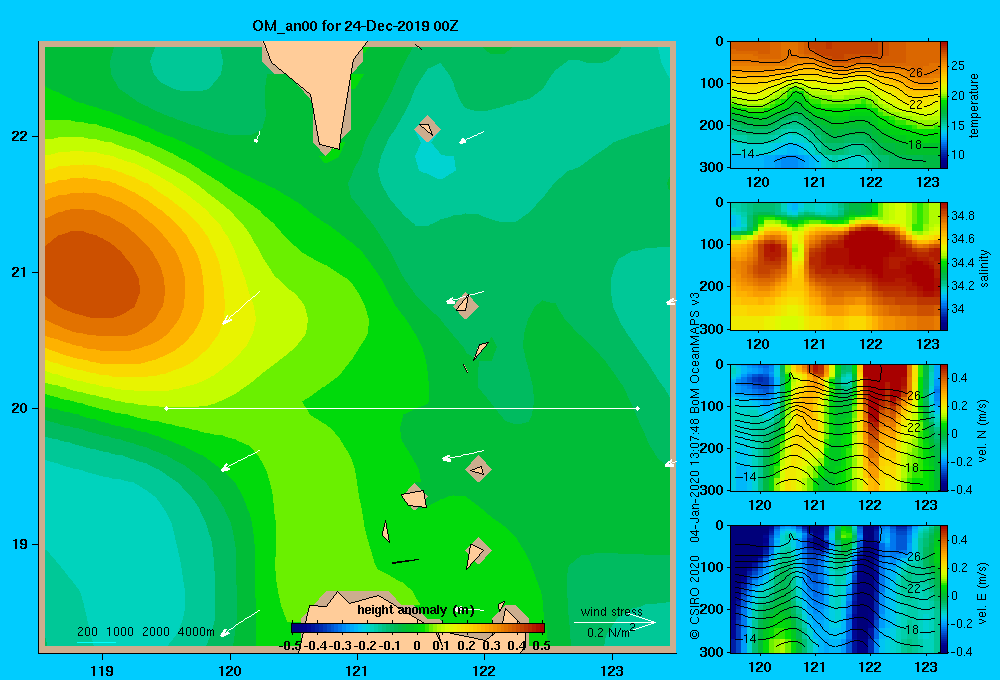Click the temperature color scale bar

click(944, 105)
